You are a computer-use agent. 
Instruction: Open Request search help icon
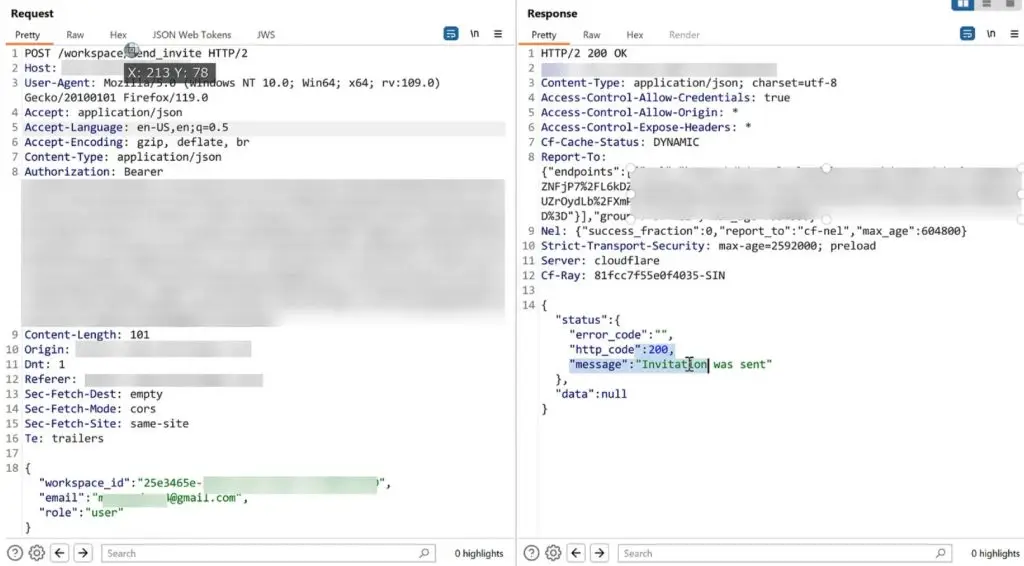click(x=14, y=553)
